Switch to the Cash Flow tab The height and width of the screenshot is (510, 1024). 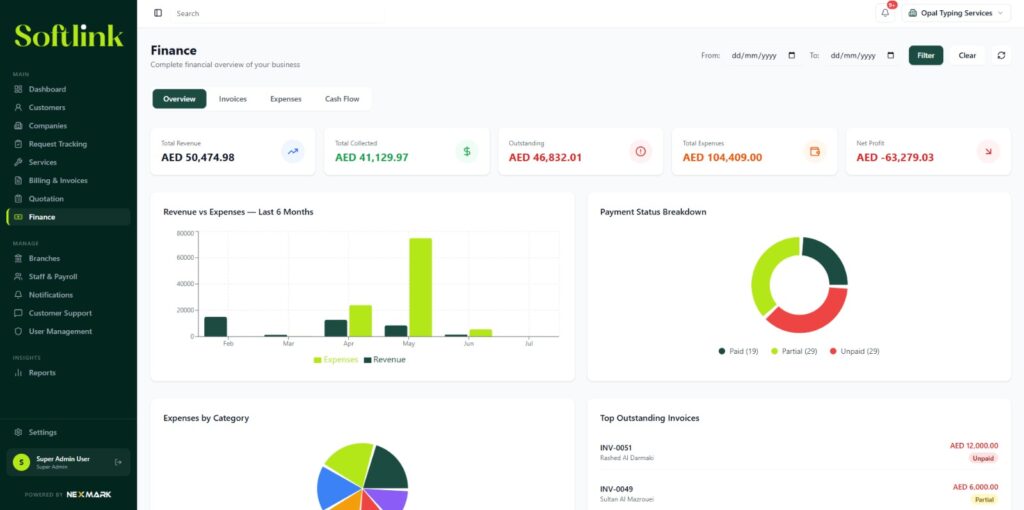[342, 99]
